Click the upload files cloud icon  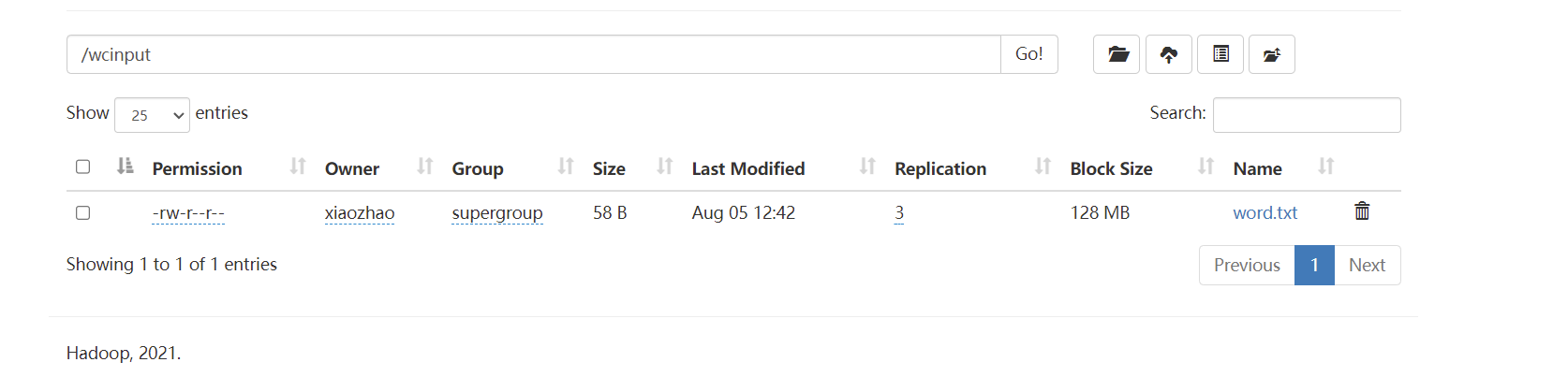1168,54
